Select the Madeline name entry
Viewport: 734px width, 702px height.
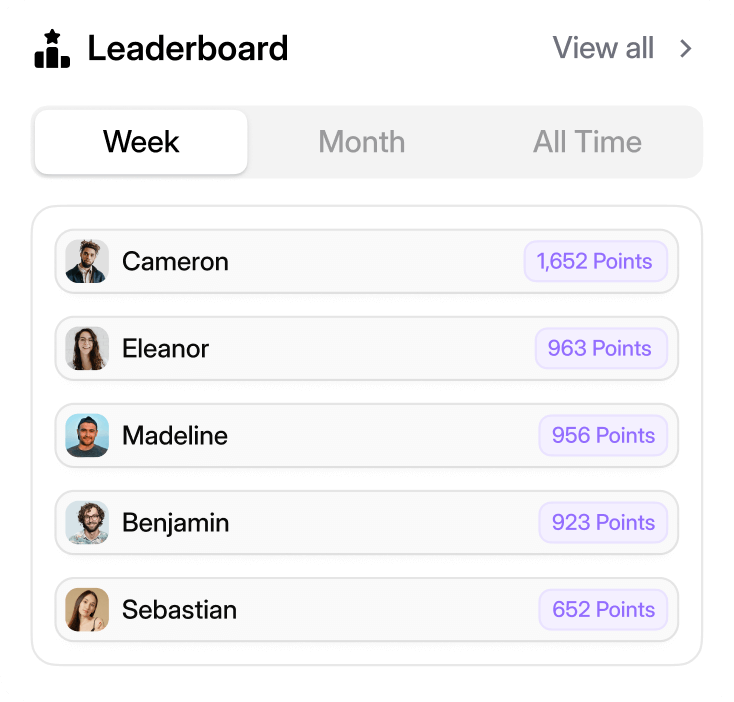click(x=175, y=436)
